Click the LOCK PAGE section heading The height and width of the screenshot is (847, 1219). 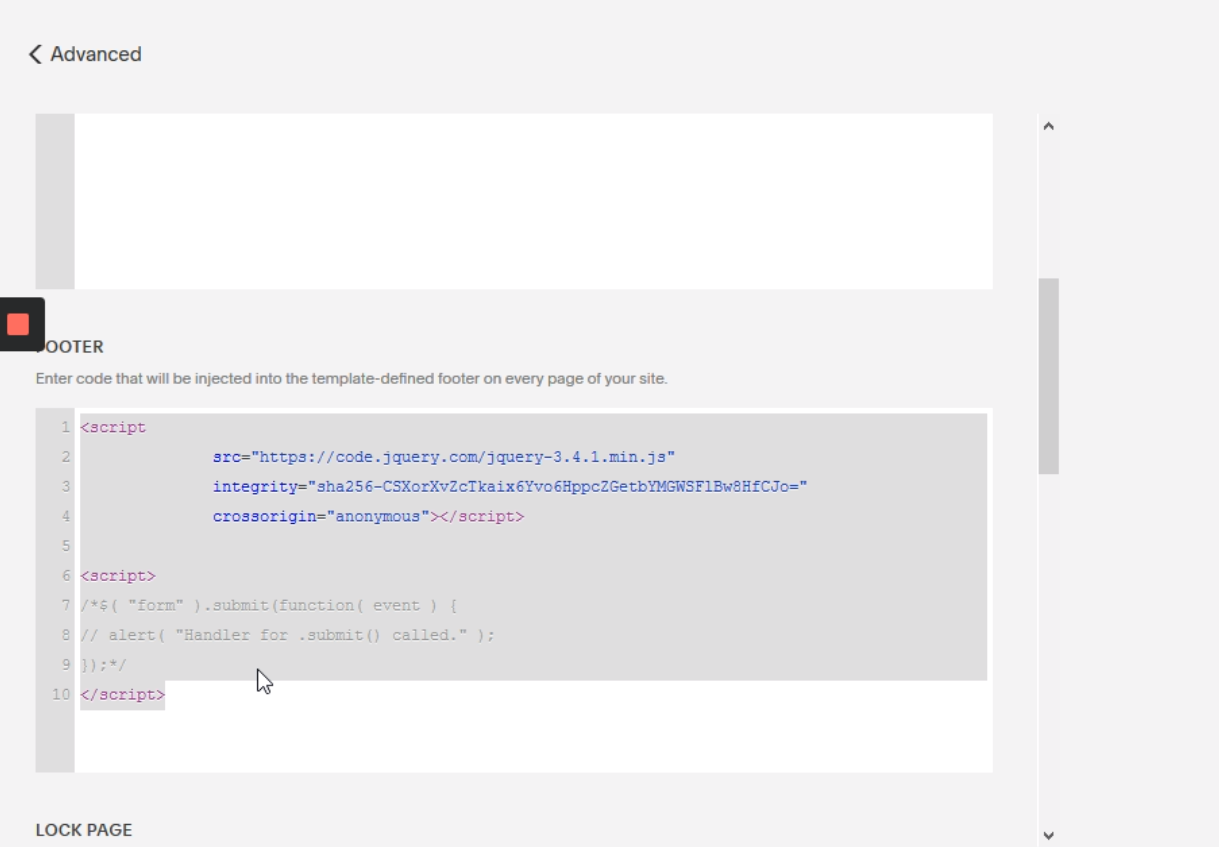[x=84, y=830]
